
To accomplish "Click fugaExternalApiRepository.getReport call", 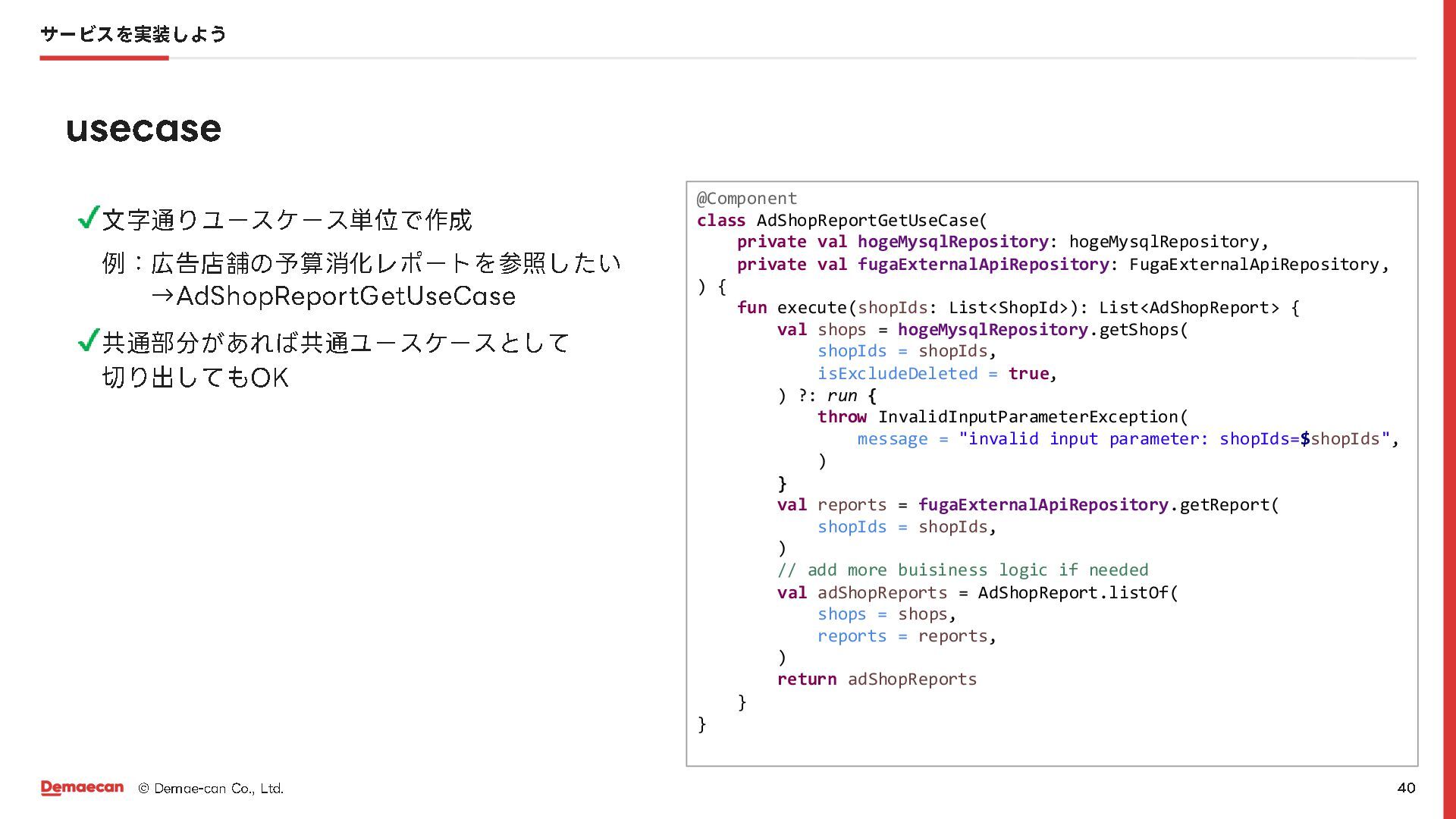I will [1097, 505].
